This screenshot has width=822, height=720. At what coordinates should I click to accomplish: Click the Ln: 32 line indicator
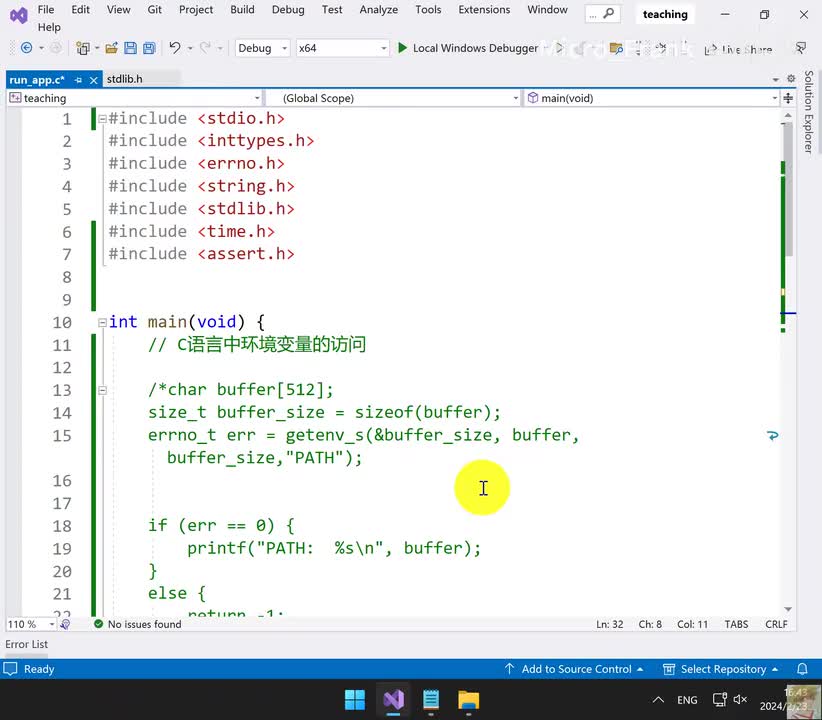(x=609, y=624)
